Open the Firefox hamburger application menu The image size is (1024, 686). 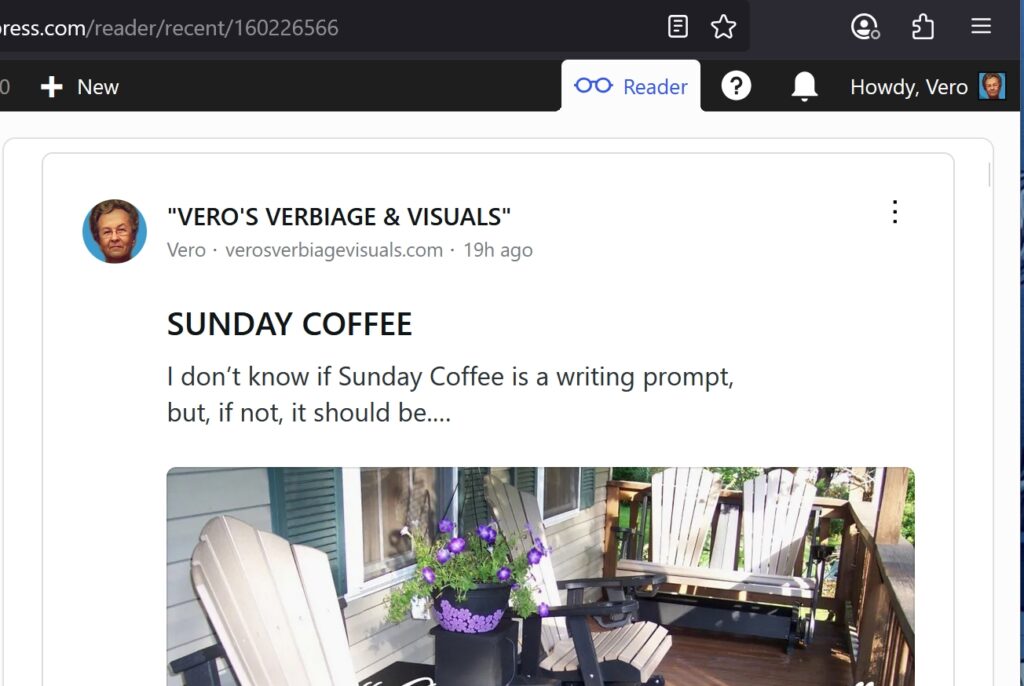pos(981,26)
